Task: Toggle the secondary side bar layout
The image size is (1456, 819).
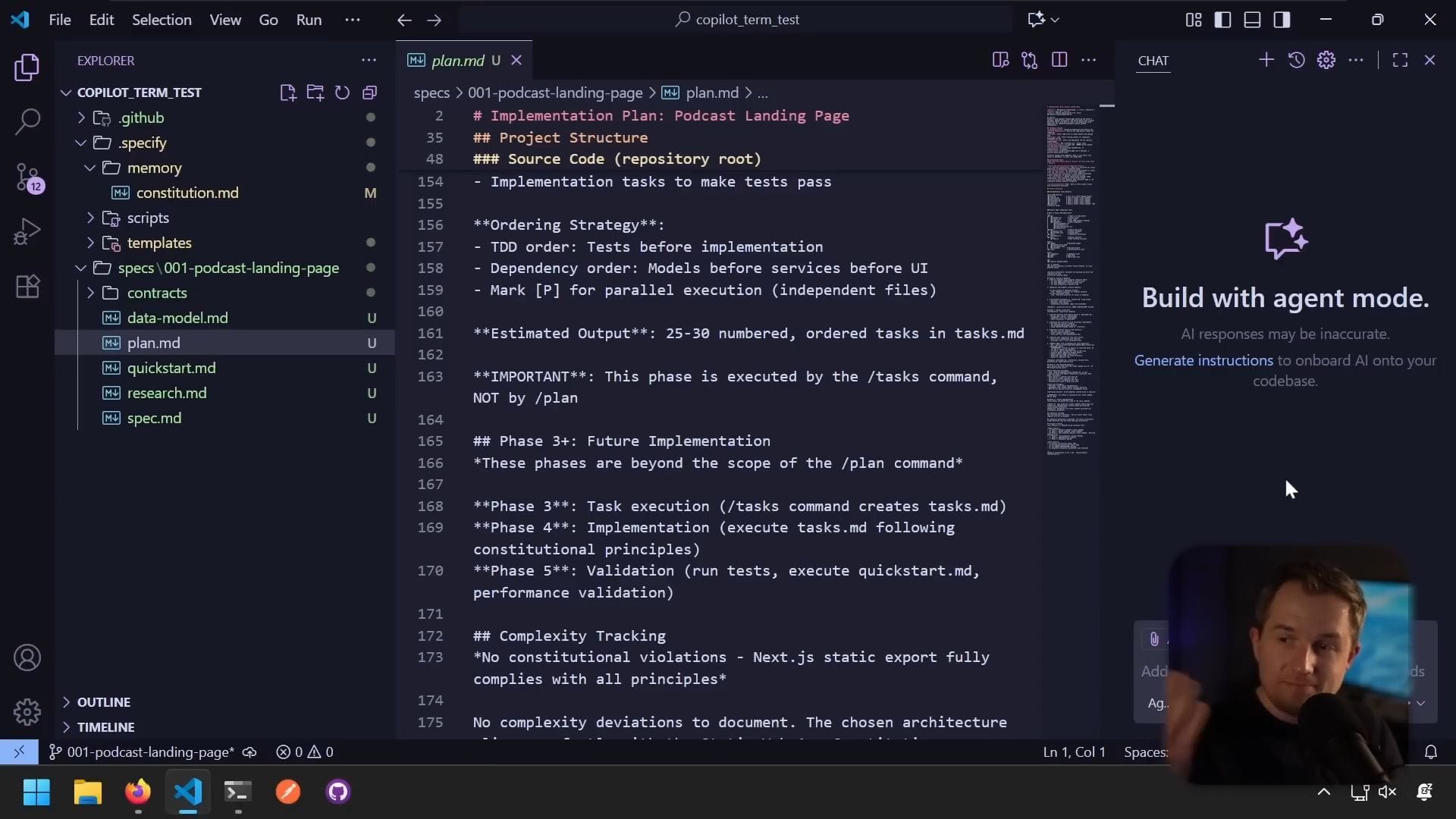Action: point(1282,20)
